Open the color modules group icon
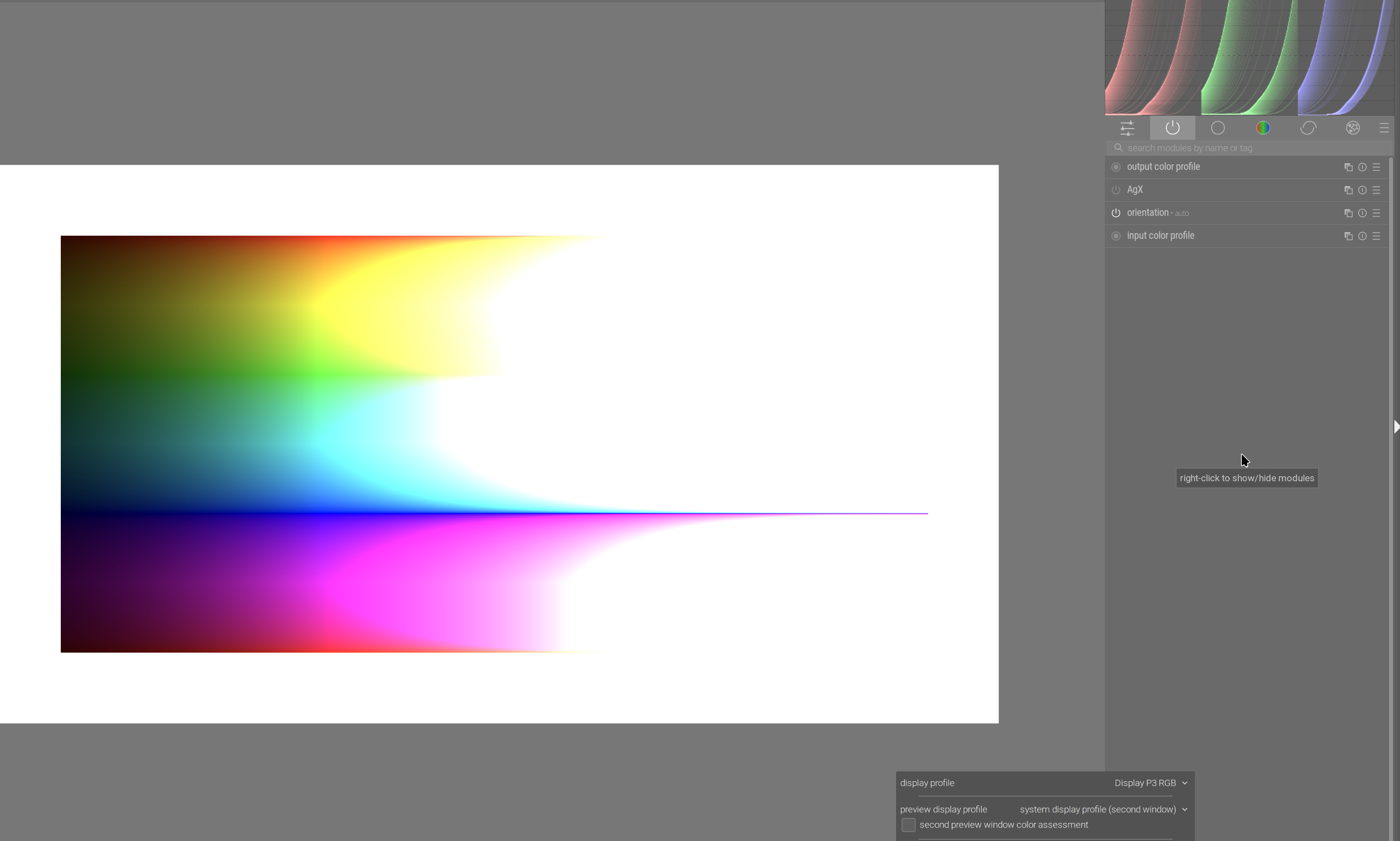Image resolution: width=1400 pixels, height=841 pixels. click(x=1263, y=128)
